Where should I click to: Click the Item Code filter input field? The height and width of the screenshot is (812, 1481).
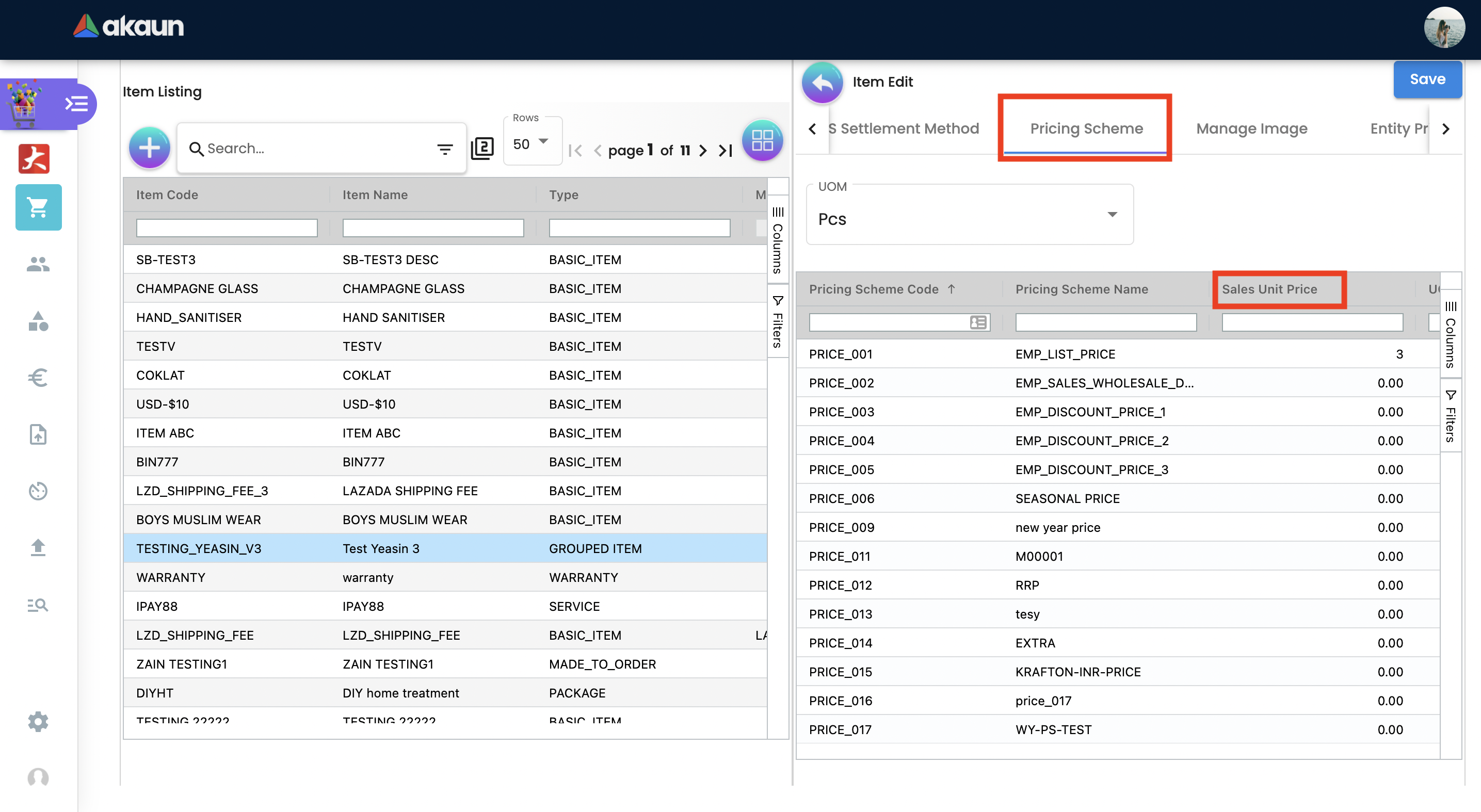pos(227,228)
